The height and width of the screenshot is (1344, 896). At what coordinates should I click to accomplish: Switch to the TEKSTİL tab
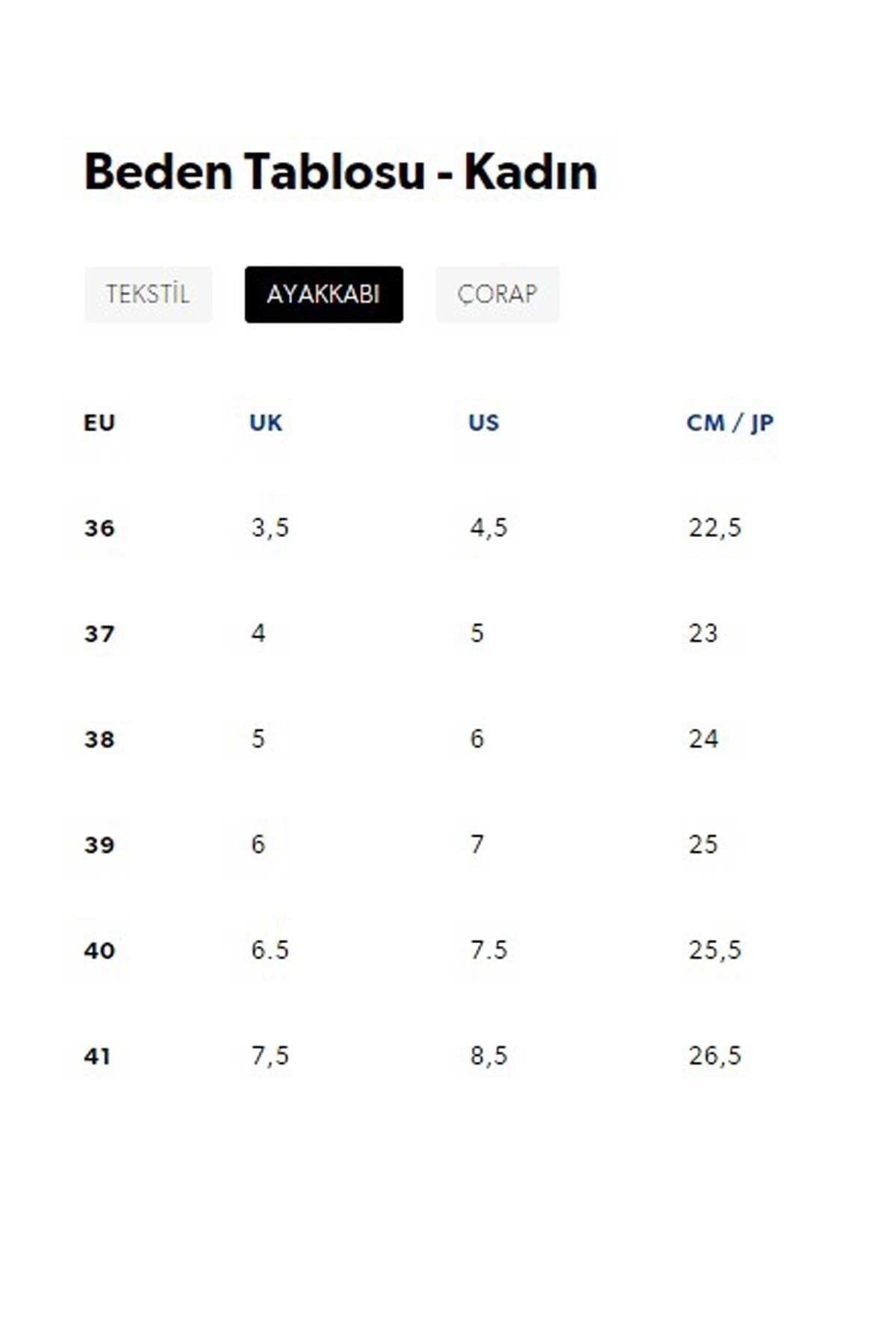(x=148, y=294)
